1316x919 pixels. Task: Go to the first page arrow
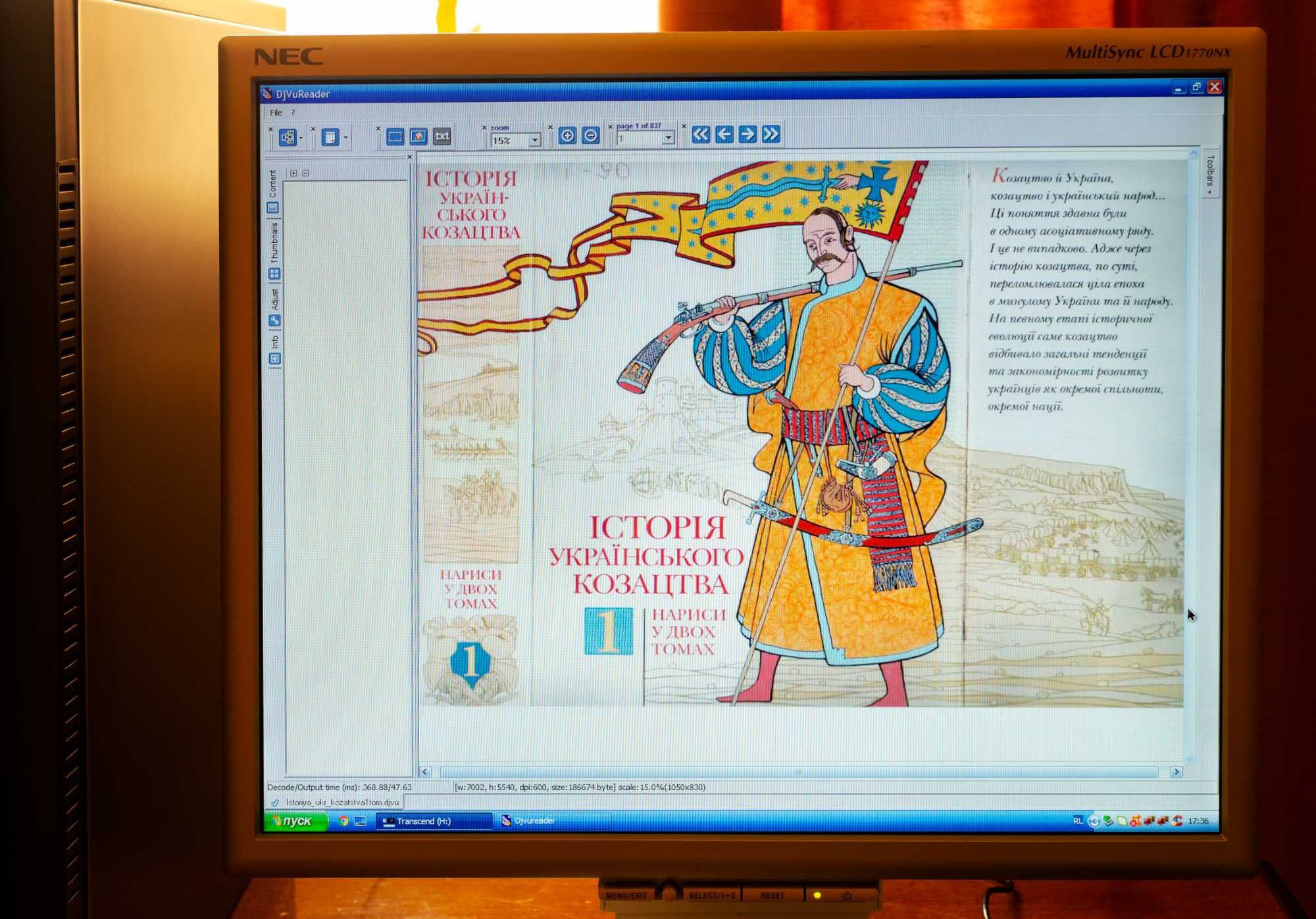tap(701, 134)
